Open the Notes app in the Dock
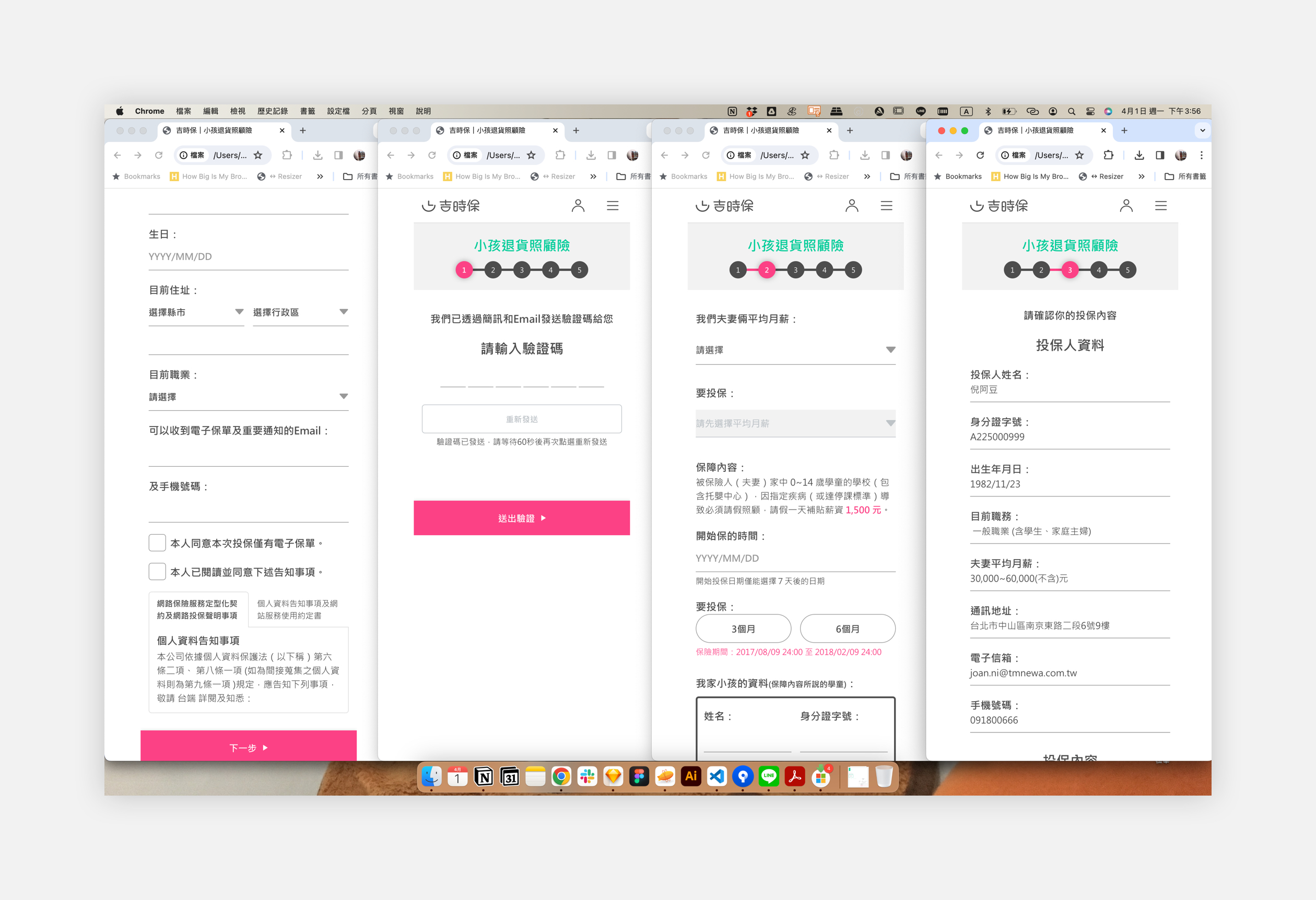 click(x=535, y=777)
